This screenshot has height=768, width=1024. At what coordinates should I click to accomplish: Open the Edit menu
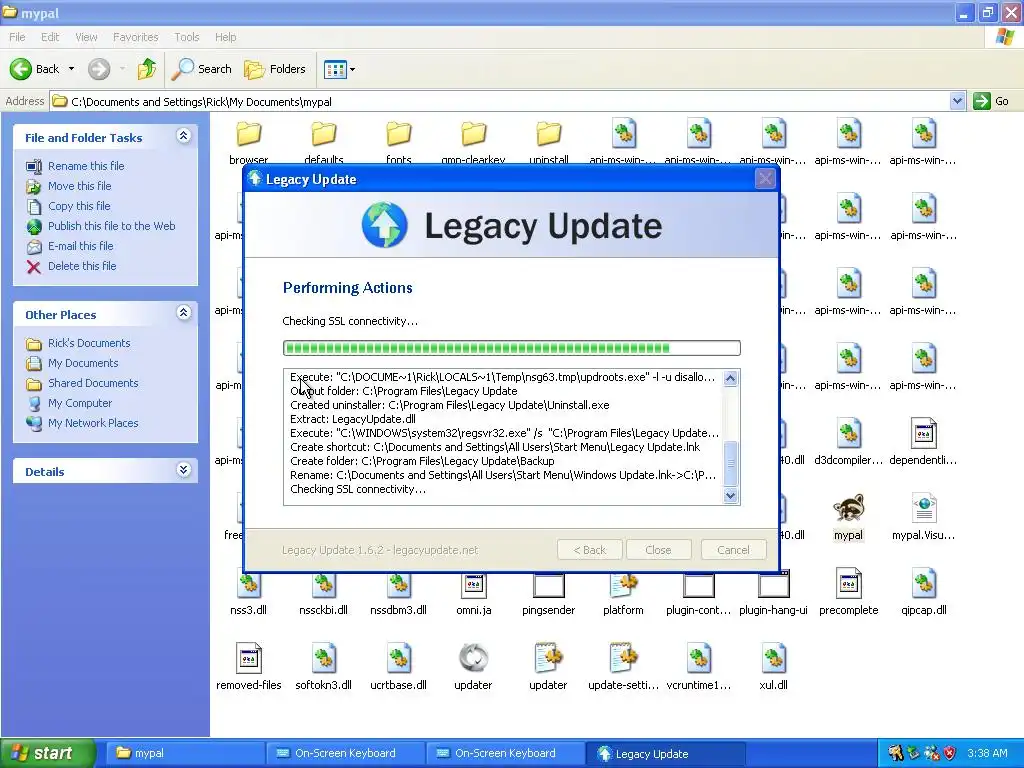[50, 37]
